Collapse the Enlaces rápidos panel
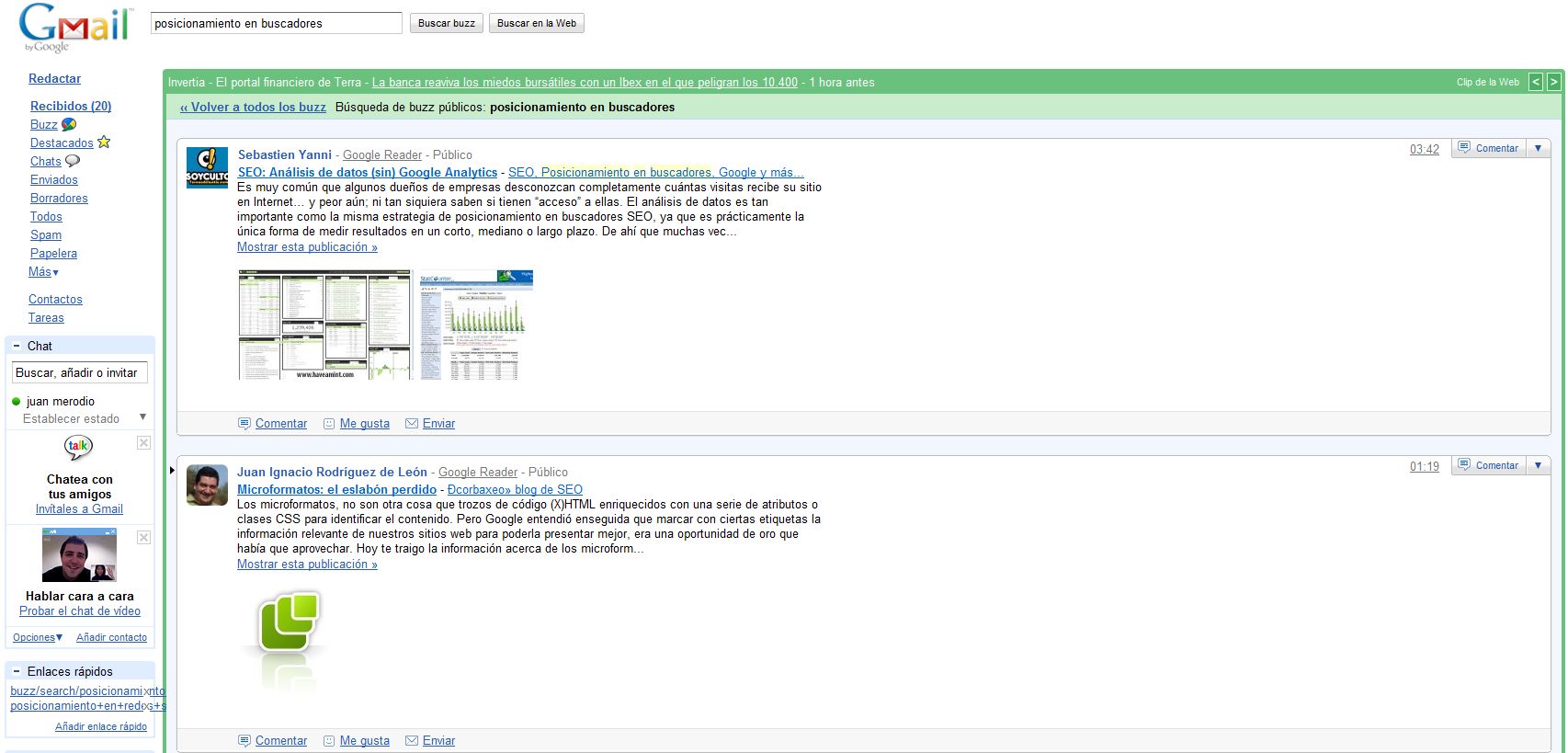 (17, 671)
